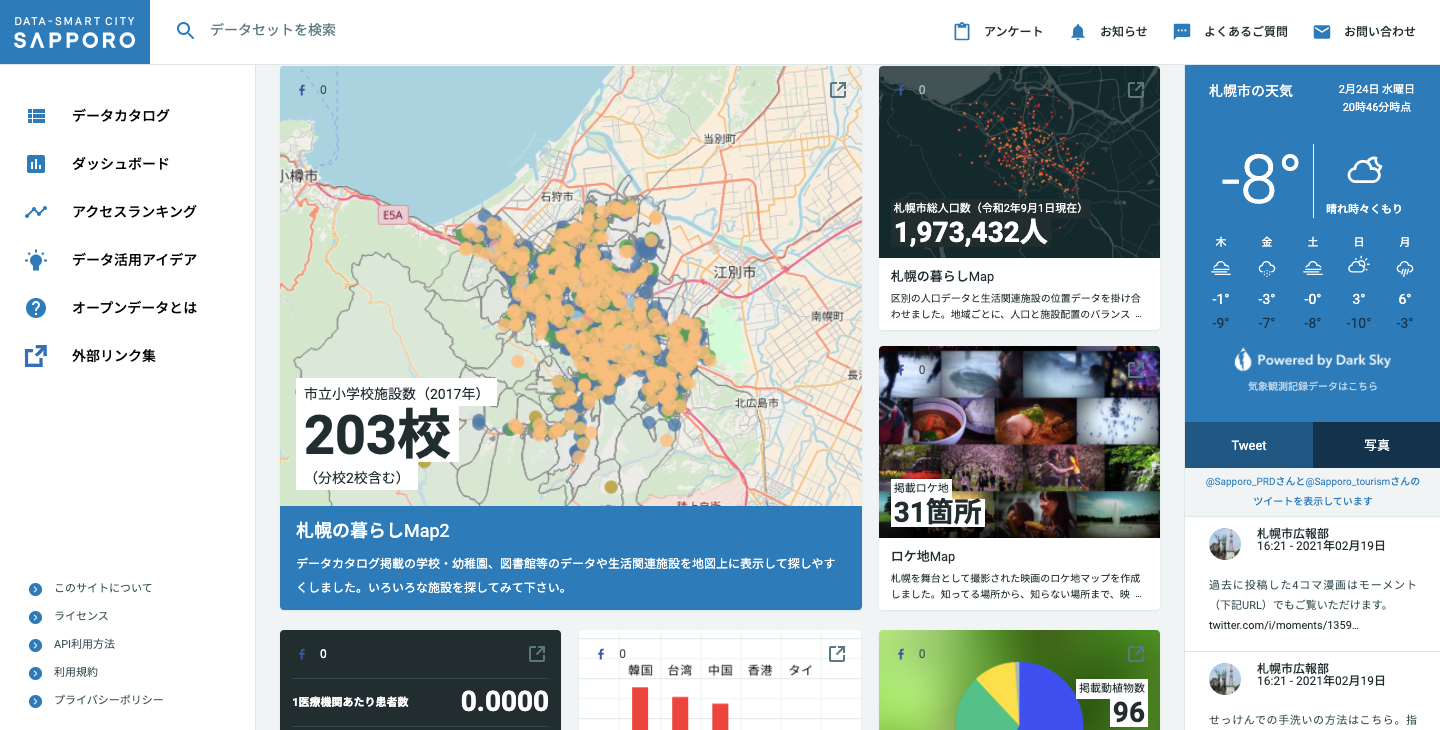Open 外部リンク集
Image resolution: width=1440 pixels, height=730 pixels.
tap(114, 356)
